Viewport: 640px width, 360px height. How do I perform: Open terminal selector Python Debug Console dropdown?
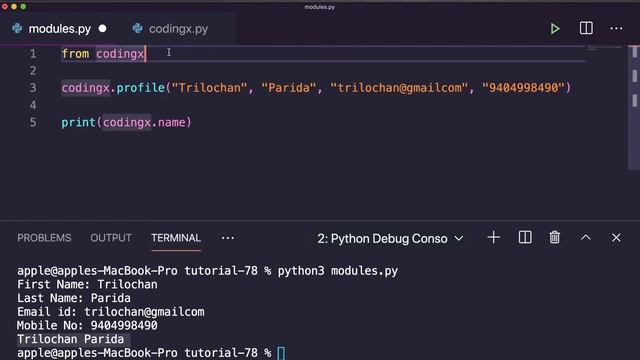click(x=390, y=238)
